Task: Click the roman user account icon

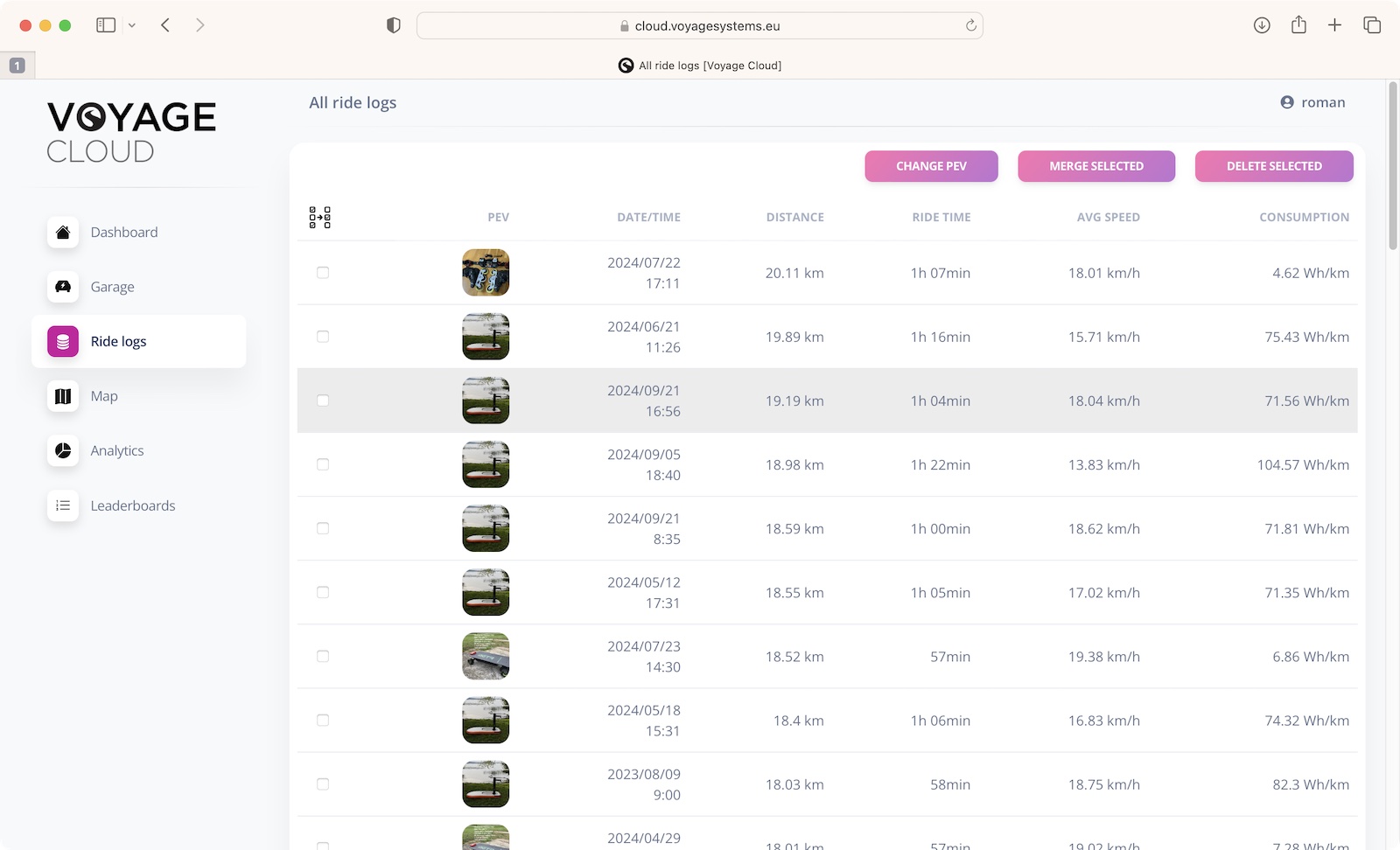Action: coord(1287,102)
